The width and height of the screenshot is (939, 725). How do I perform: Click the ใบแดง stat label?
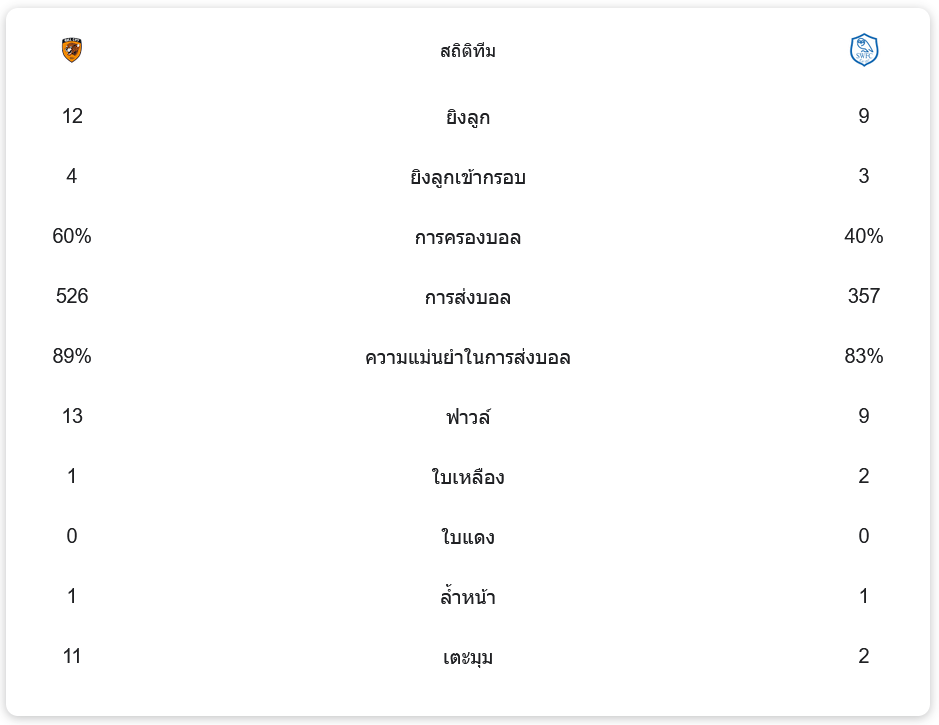point(468,537)
